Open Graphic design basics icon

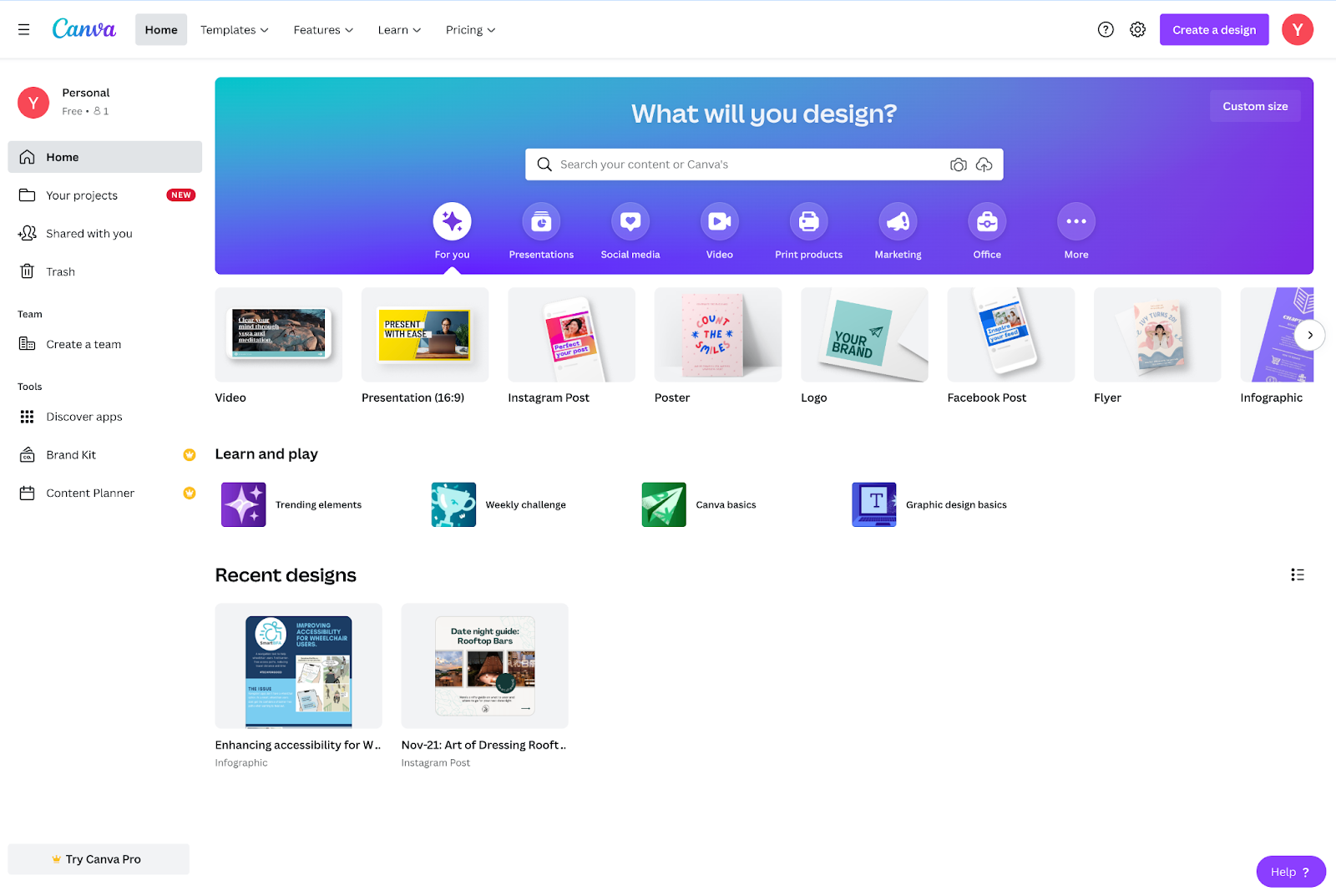click(874, 504)
